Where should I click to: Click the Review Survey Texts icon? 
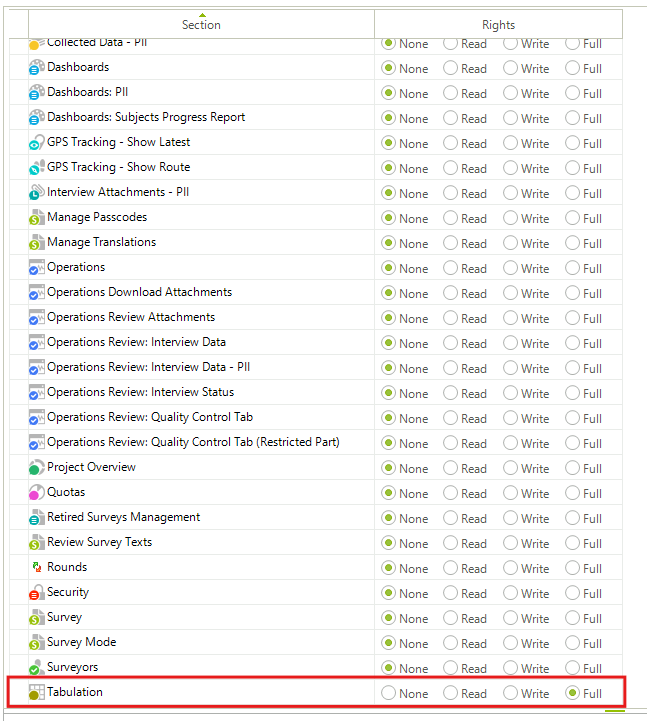[x=36, y=542]
